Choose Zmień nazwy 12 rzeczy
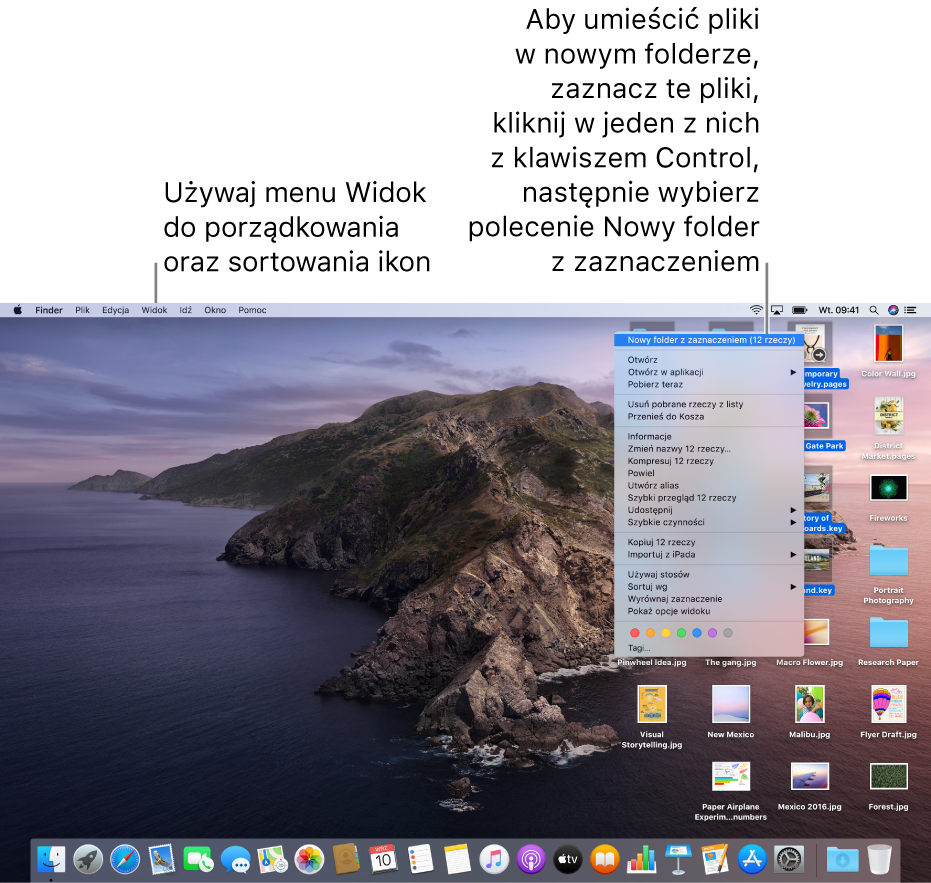Viewport: 931px width, 883px height. coord(709,448)
